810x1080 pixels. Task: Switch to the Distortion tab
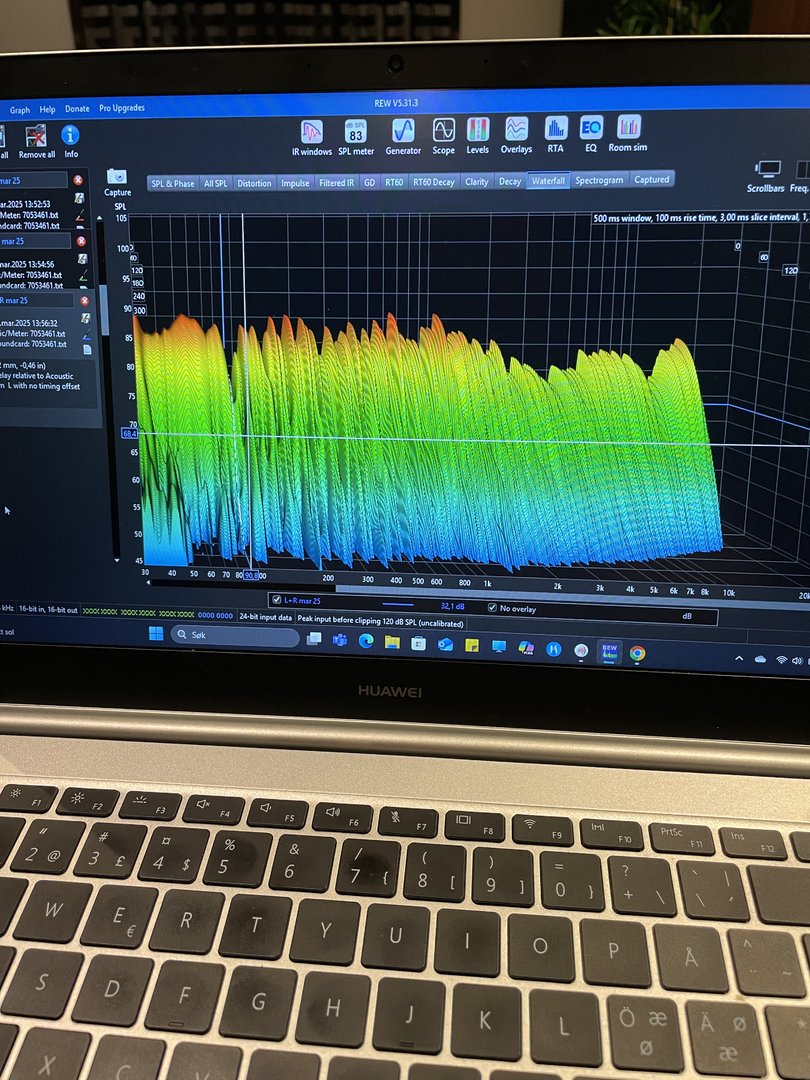coord(254,183)
